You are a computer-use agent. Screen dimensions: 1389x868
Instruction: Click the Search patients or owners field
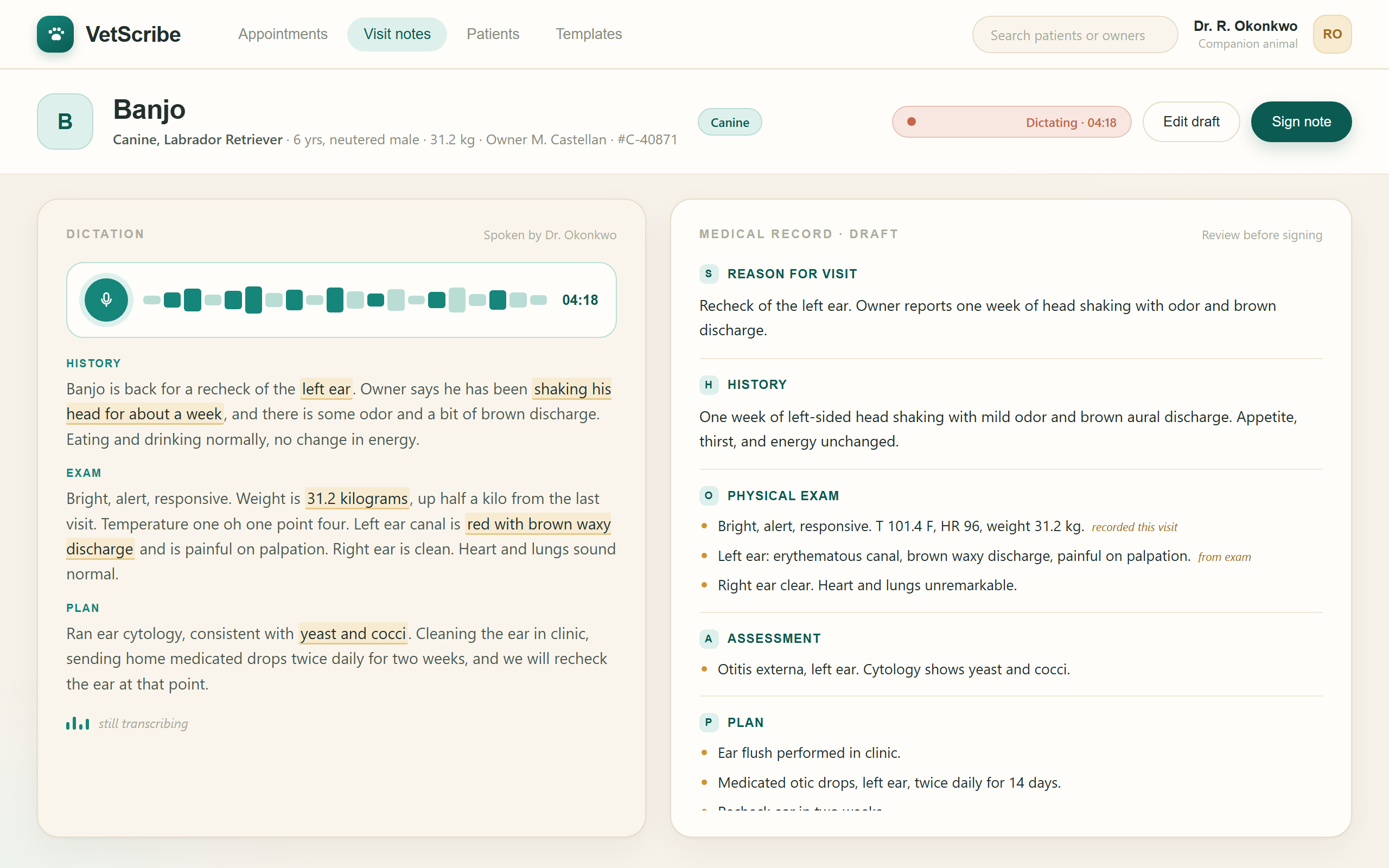click(1075, 35)
